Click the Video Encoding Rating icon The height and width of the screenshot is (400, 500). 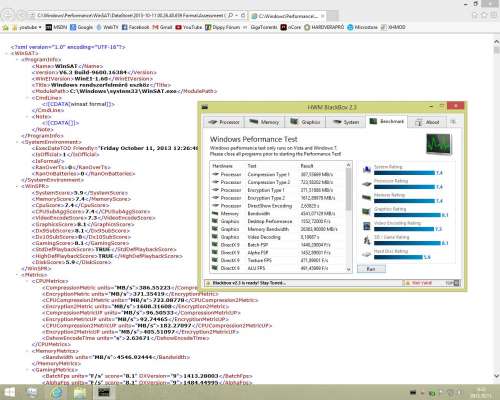click(x=367, y=226)
